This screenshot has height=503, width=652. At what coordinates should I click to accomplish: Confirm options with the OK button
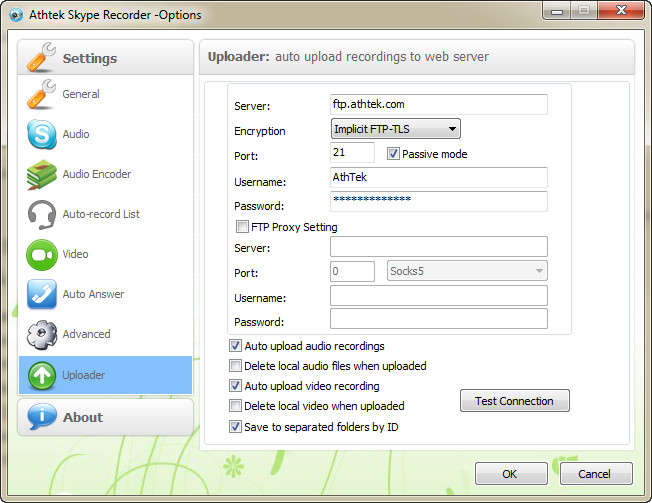point(511,473)
